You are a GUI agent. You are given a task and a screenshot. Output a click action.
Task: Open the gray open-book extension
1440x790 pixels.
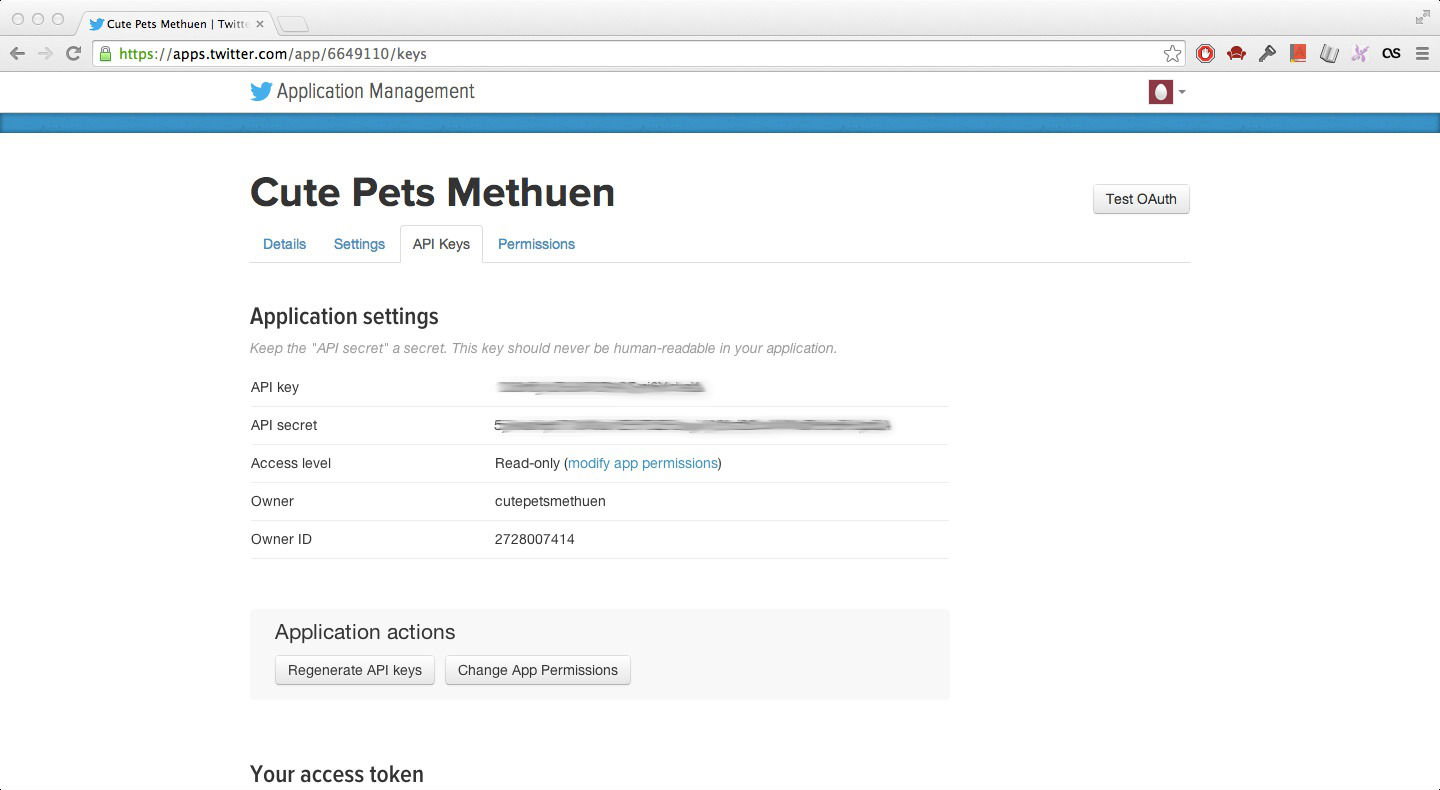pos(1329,54)
